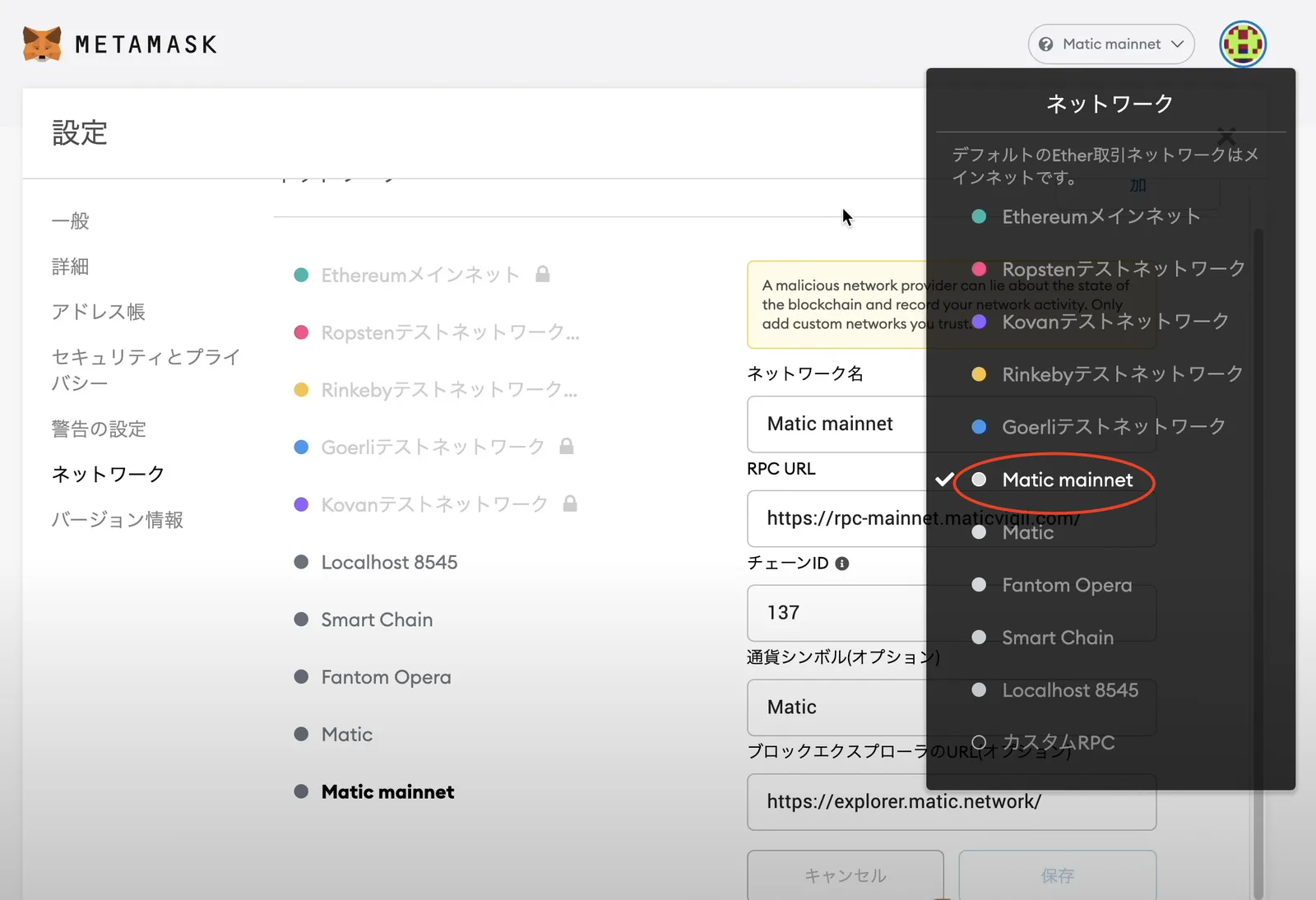Click the lock icon next to Ethereumメインネット
1316x900 pixels.
(543, 274)
